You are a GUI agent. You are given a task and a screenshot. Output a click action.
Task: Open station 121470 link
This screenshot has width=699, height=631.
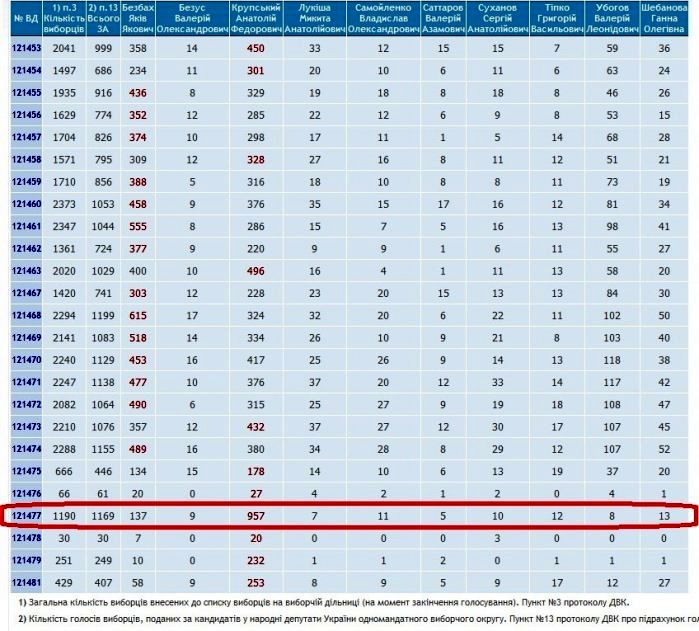pos(26,360)
